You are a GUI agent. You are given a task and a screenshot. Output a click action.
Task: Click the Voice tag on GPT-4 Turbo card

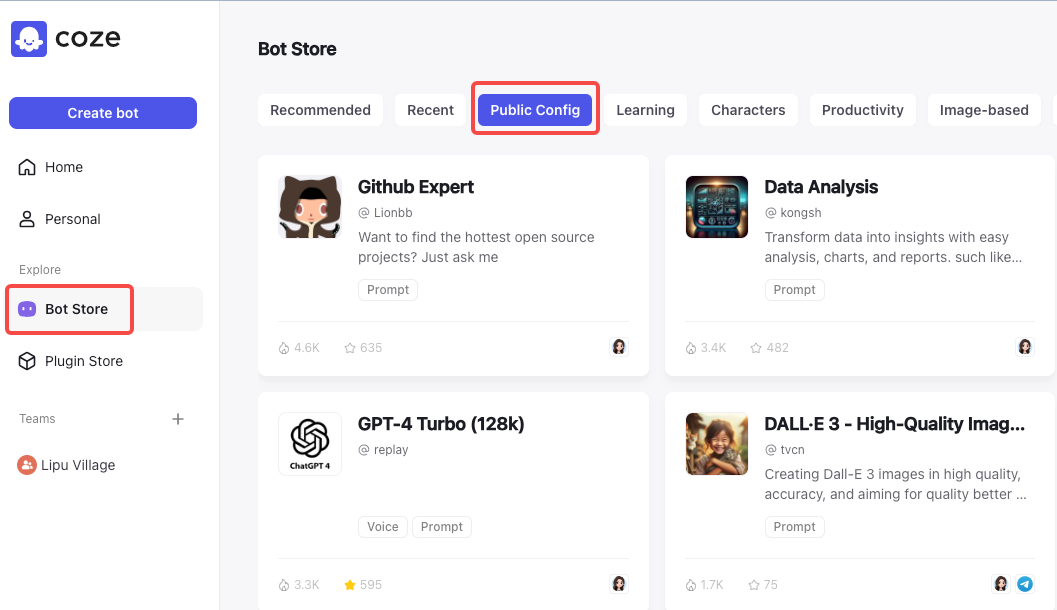[383, 526]
